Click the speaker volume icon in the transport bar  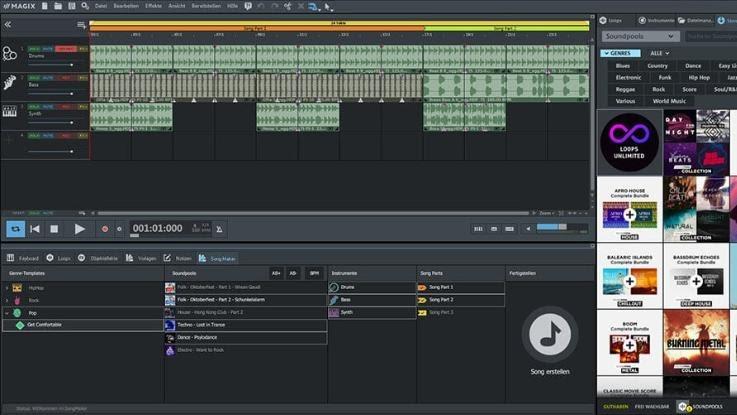click(x=528, y=229)
